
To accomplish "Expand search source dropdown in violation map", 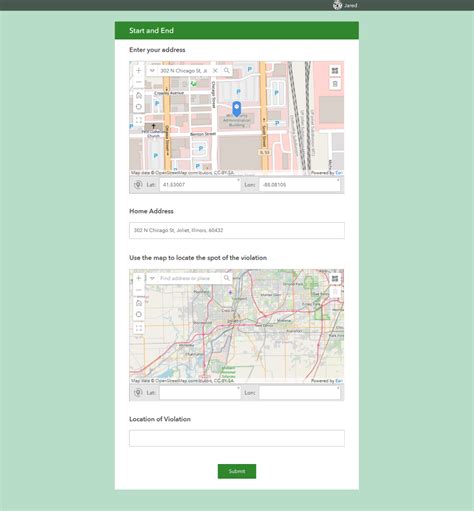I will [152, 278].
